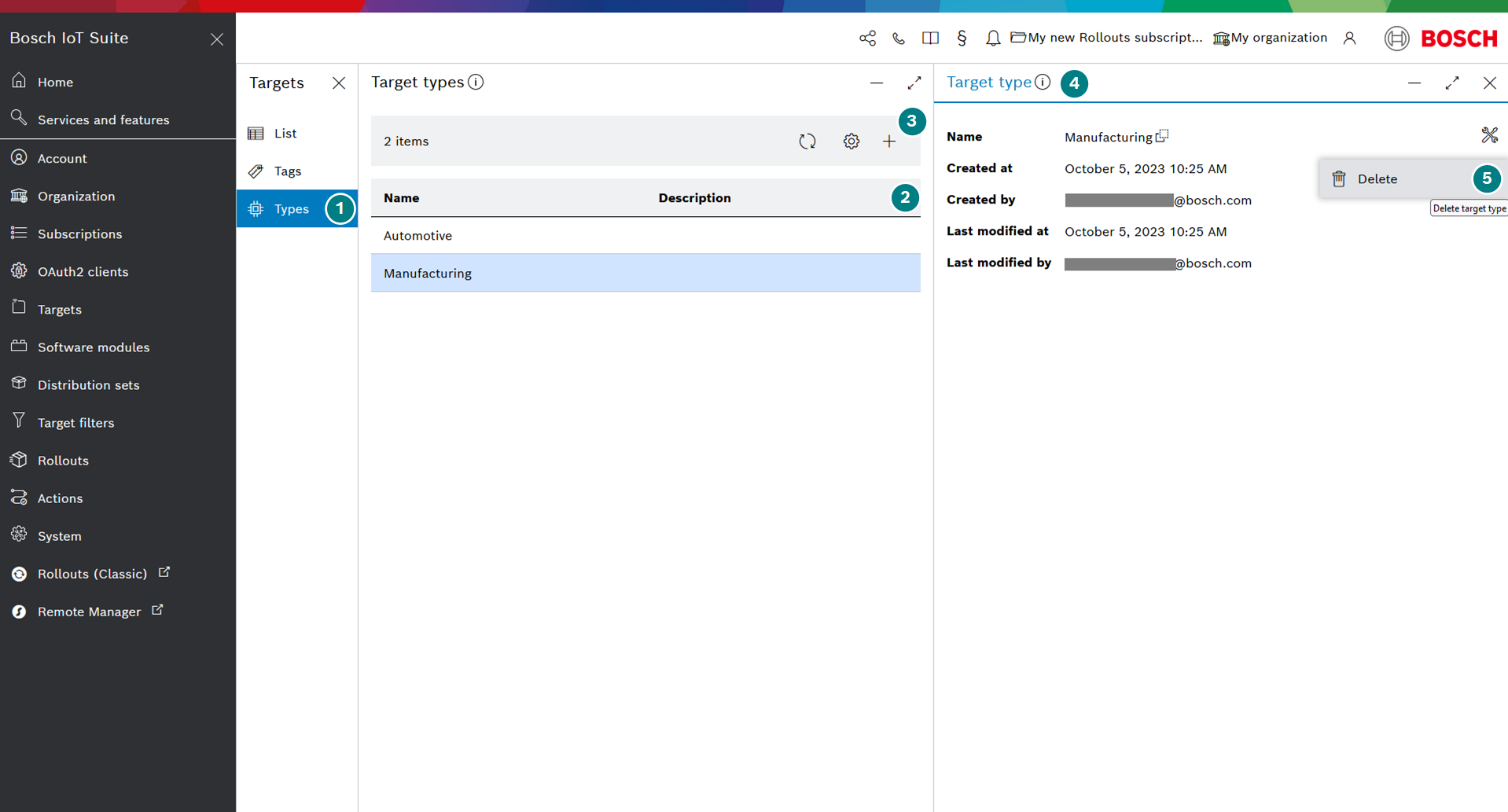Open My new Rollouts subscription selector

[x=1106, y=39]
